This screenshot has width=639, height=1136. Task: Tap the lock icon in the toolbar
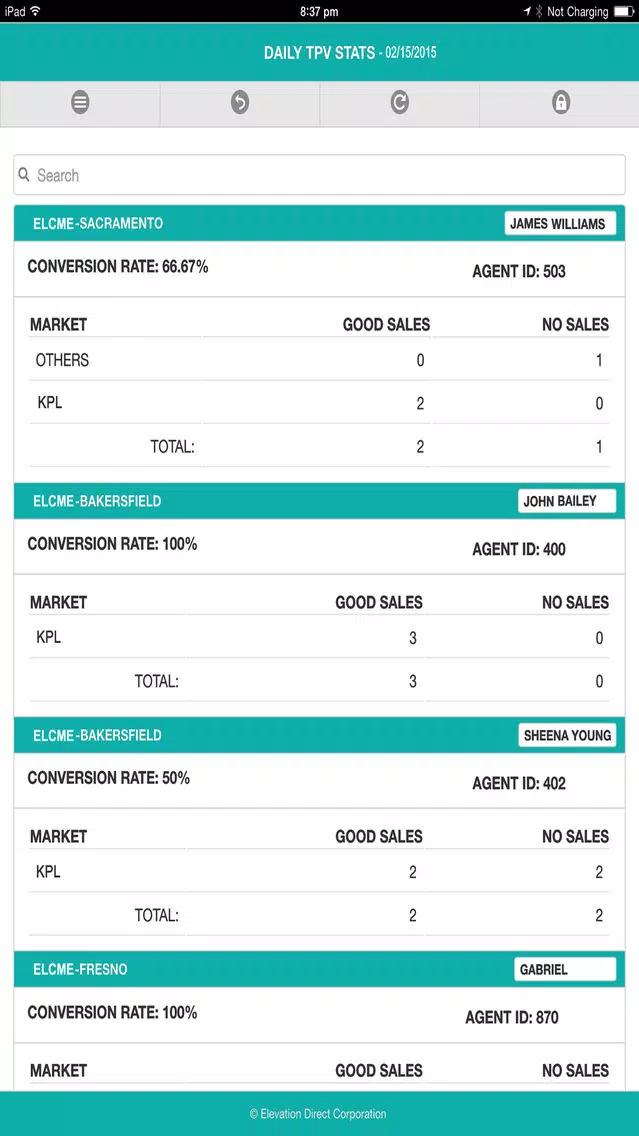coord(560,103)
